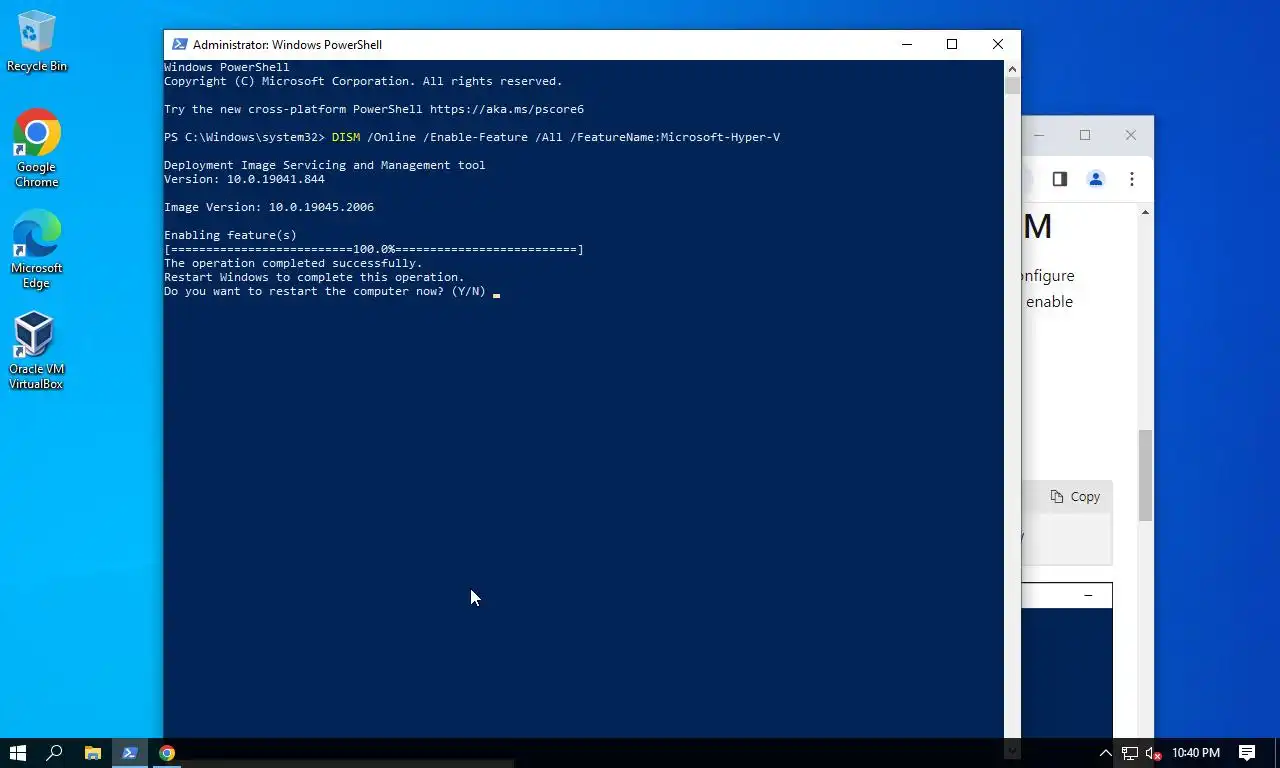Click the 'Enabling feature(s)' line
Screen dimensions: 1280x768
(230, 235)
